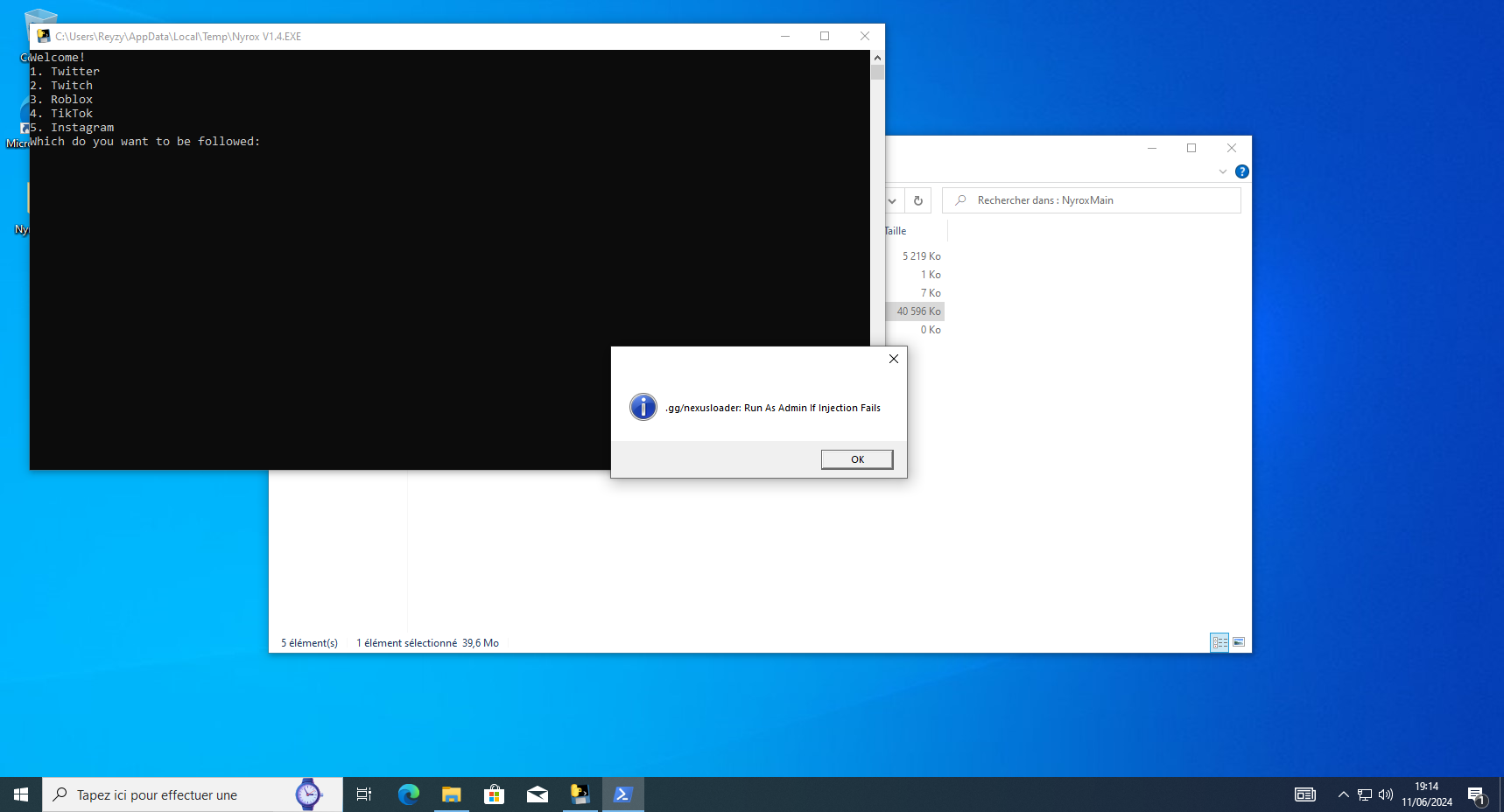Viewport: 1504px width, 812px height.
Task: Open Task View from the taskbar
Action: (364, 794)
